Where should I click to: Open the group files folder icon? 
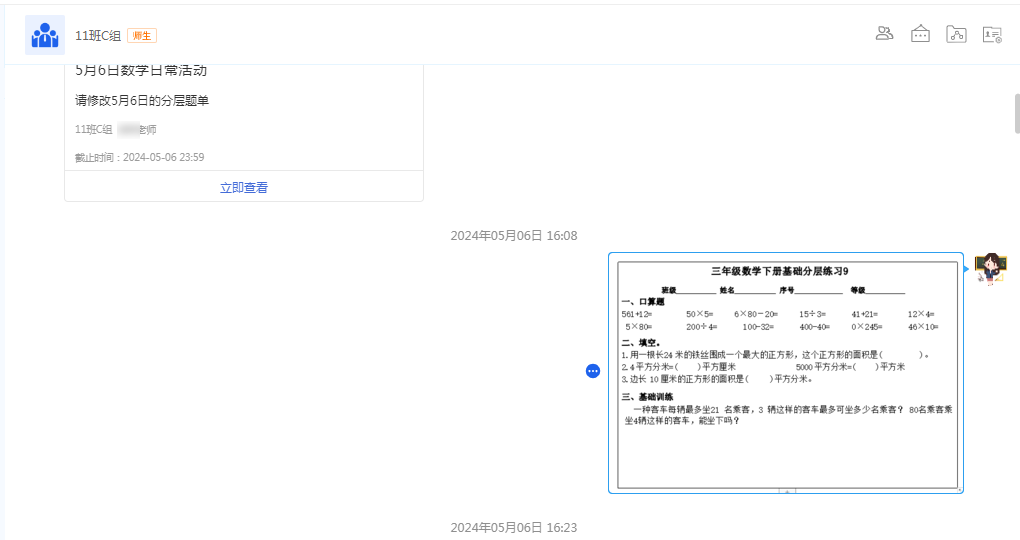coord(956,34)
